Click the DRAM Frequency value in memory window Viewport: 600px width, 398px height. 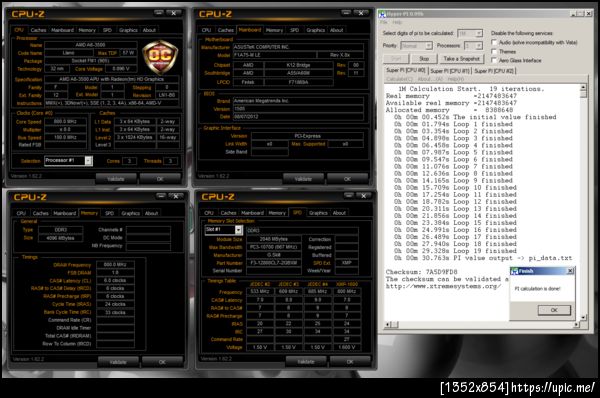point(115,265)
